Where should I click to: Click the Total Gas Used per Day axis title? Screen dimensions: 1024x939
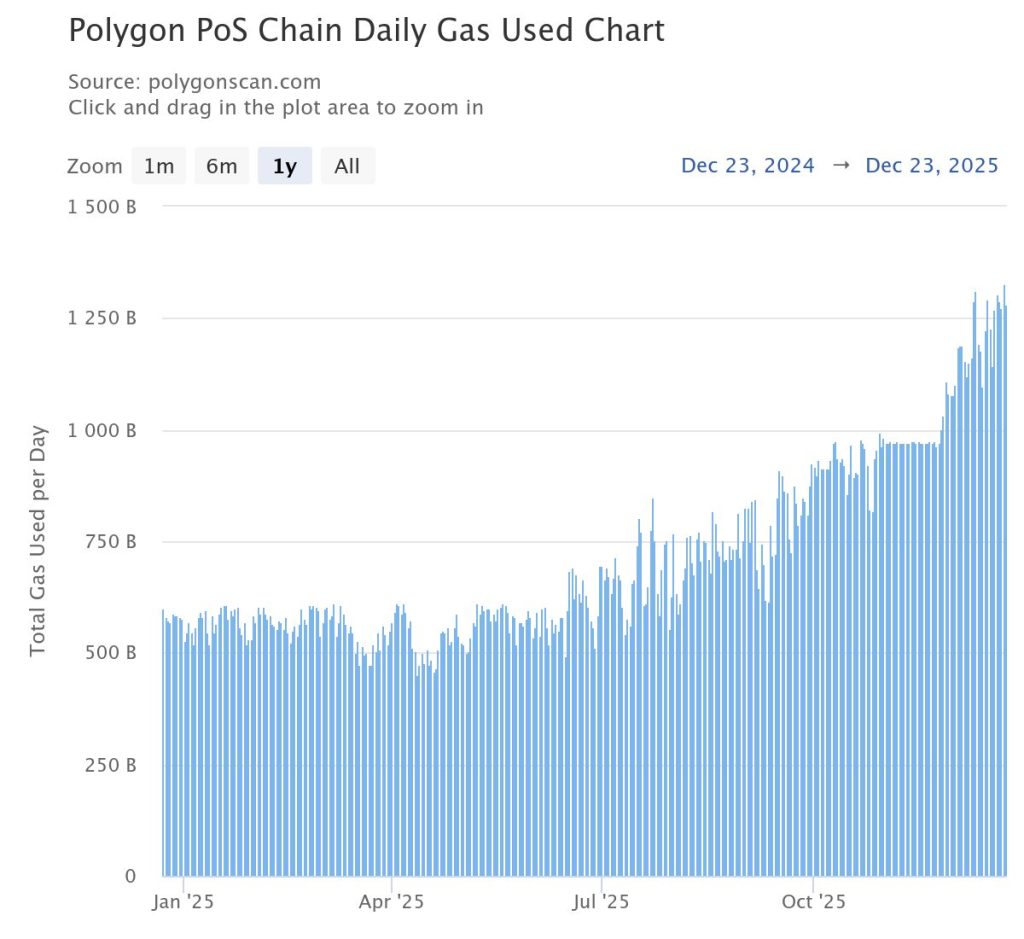tap(38, 540)
